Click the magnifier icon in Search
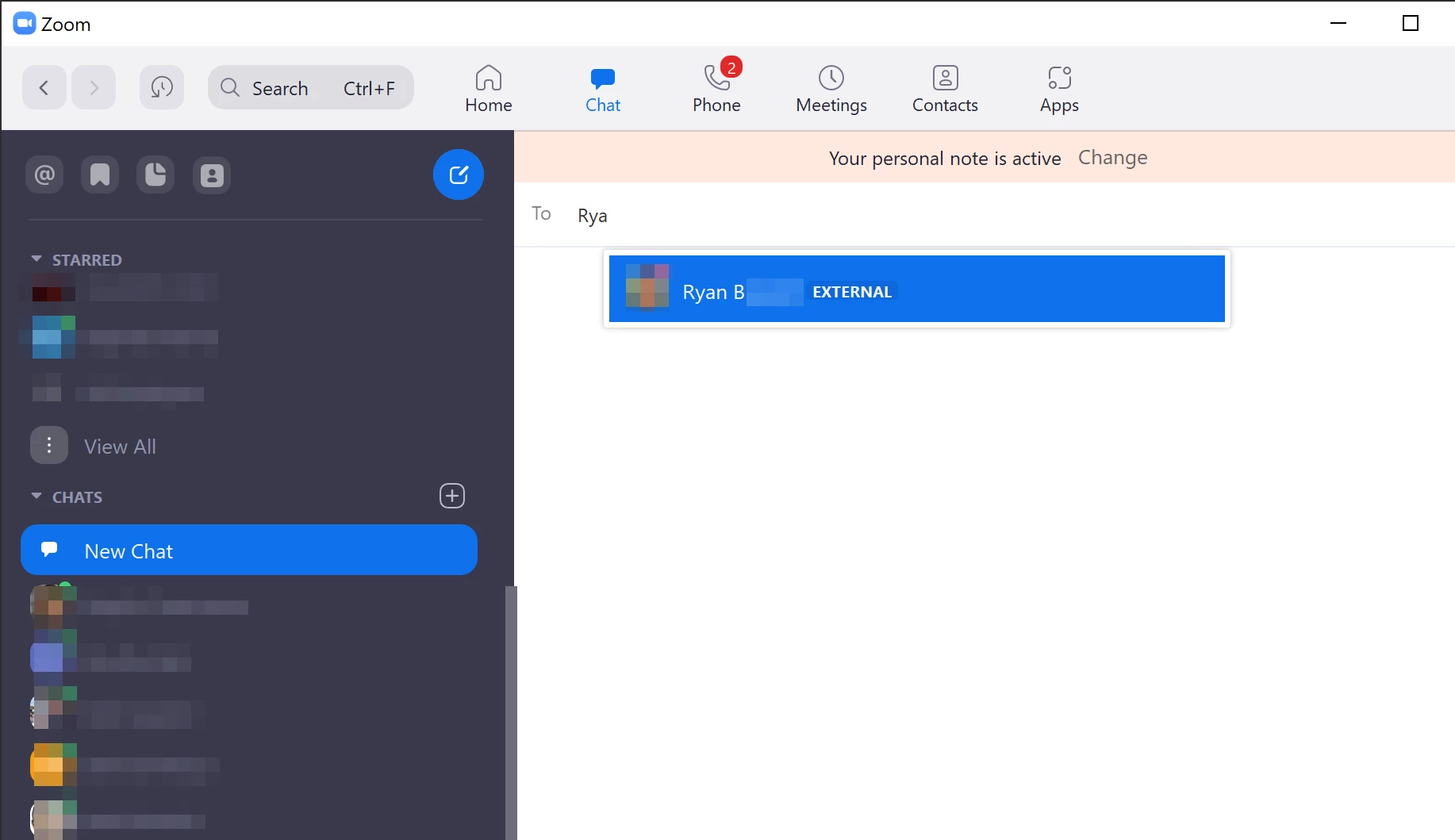The image size is (1455, 840). [x=230, y=87]
